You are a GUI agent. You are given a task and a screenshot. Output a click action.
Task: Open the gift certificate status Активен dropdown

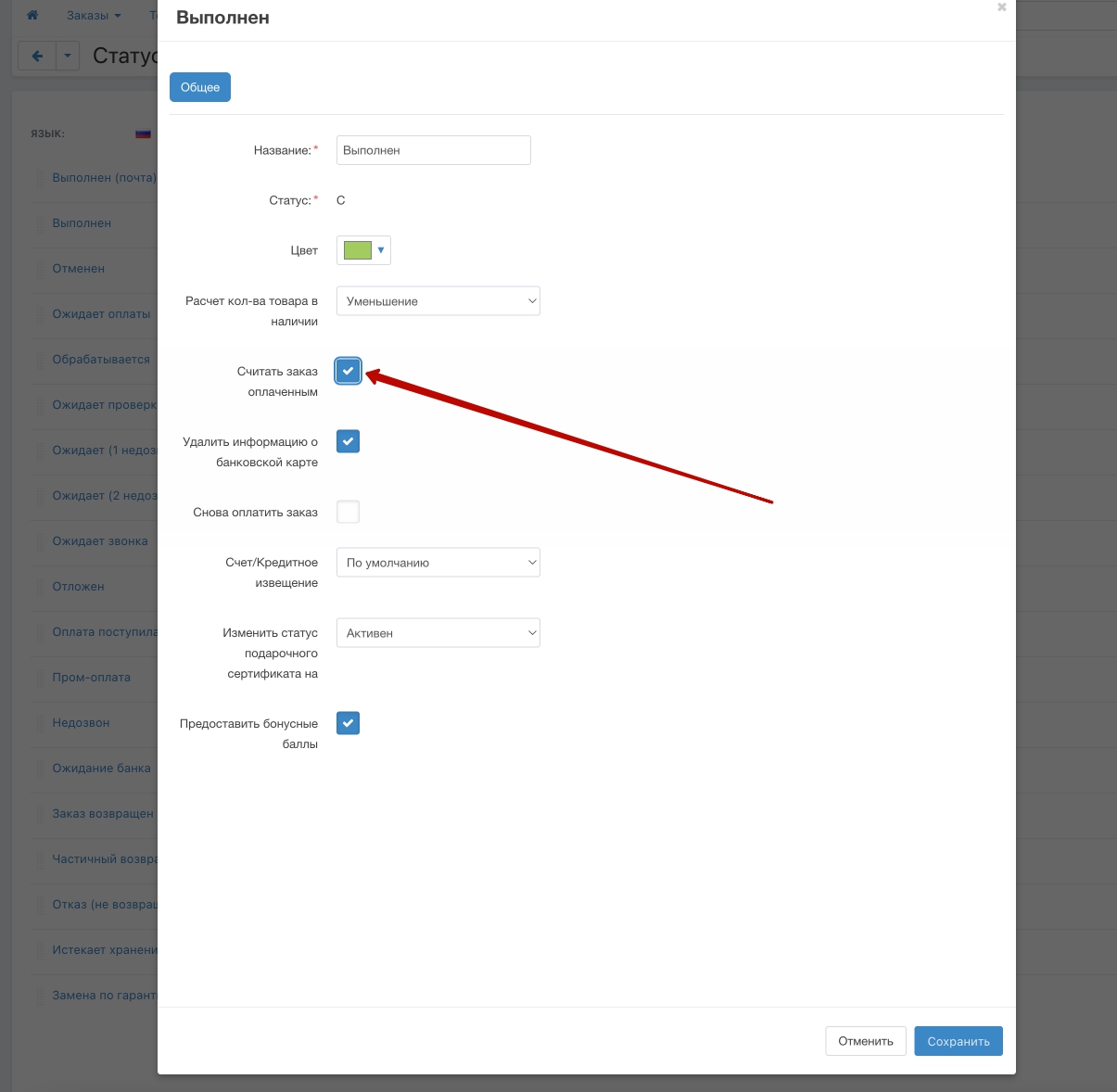tap(438, 633)
